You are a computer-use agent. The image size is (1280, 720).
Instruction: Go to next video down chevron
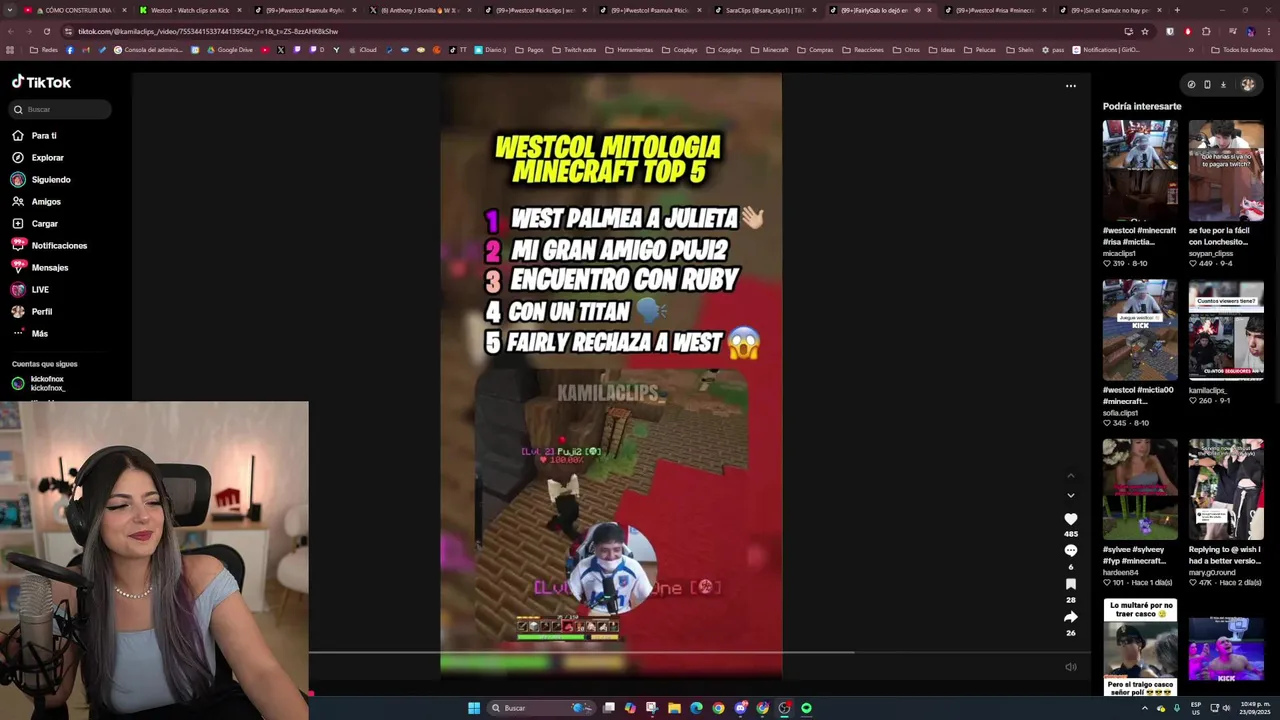1070,495
